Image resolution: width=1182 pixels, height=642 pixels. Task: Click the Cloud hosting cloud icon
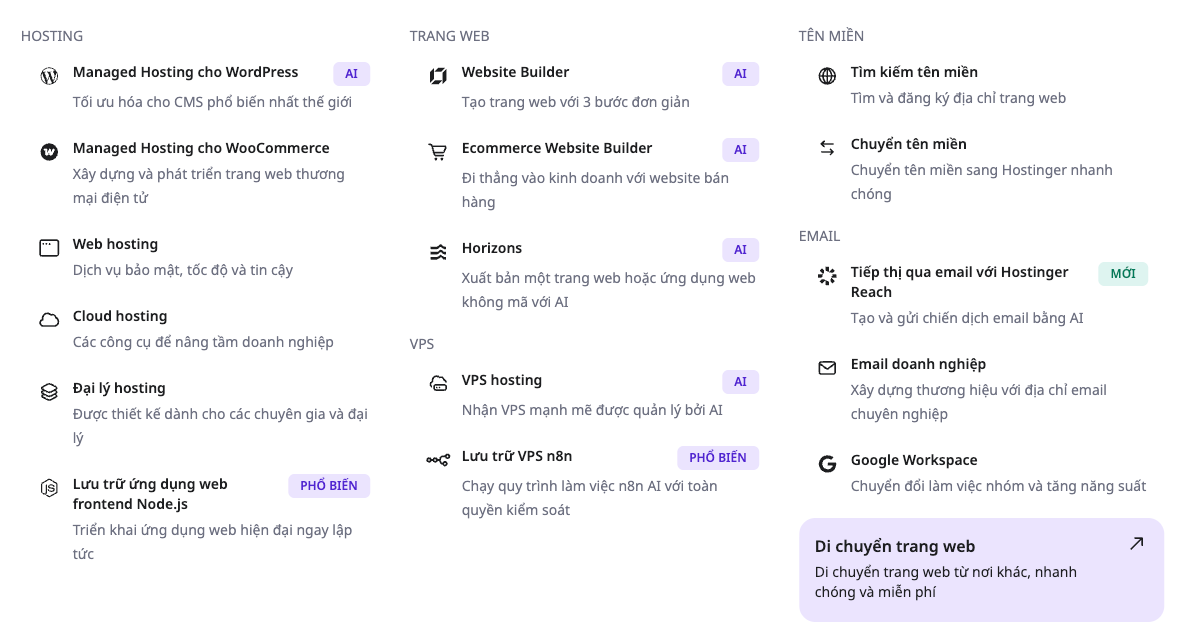(49, 320)
